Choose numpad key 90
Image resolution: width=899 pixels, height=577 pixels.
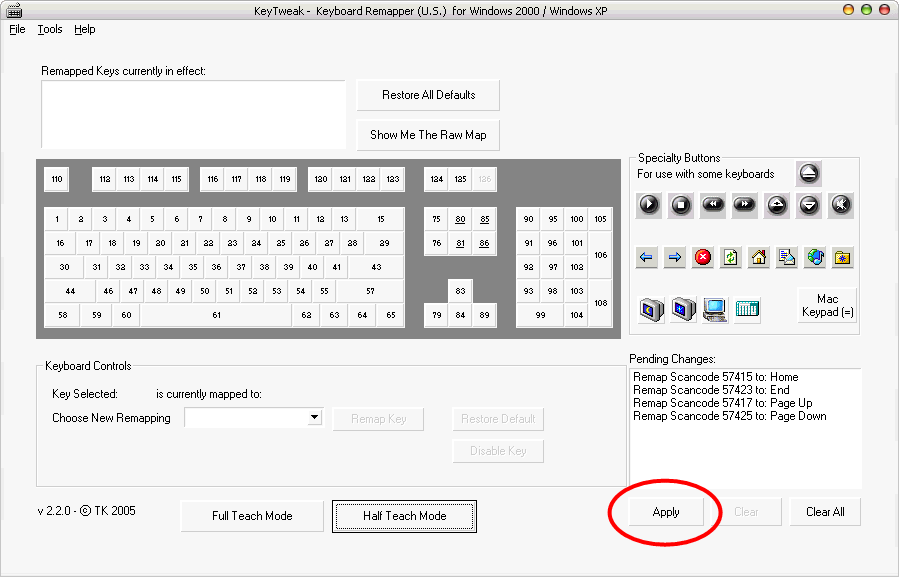528,219
